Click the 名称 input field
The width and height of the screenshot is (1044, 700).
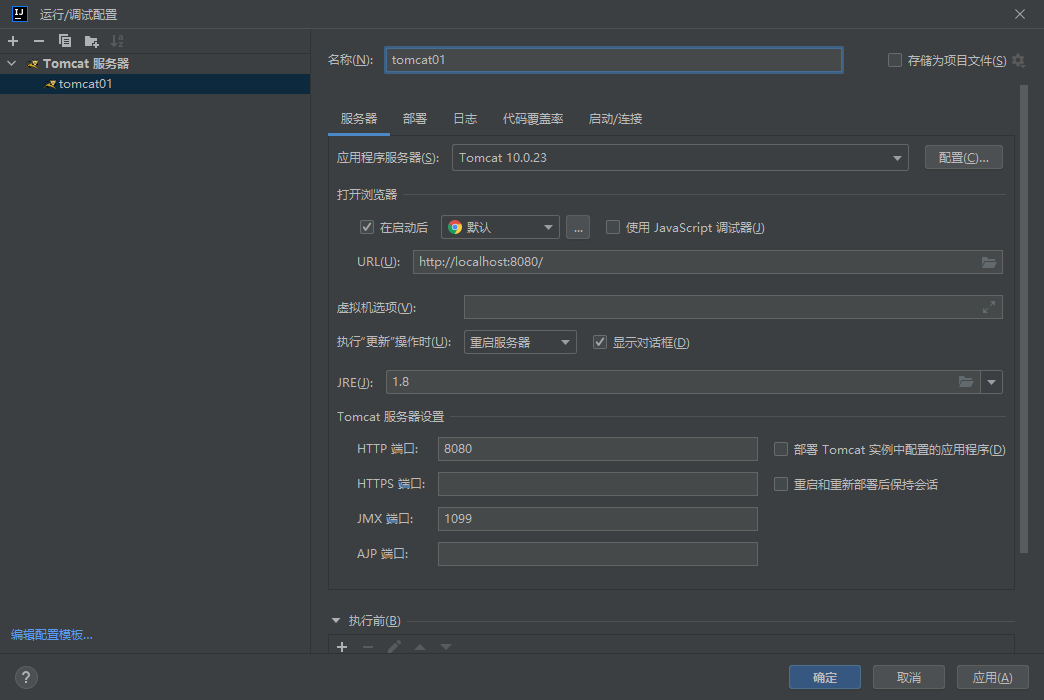pyautogui.click(x=614, y=60)
